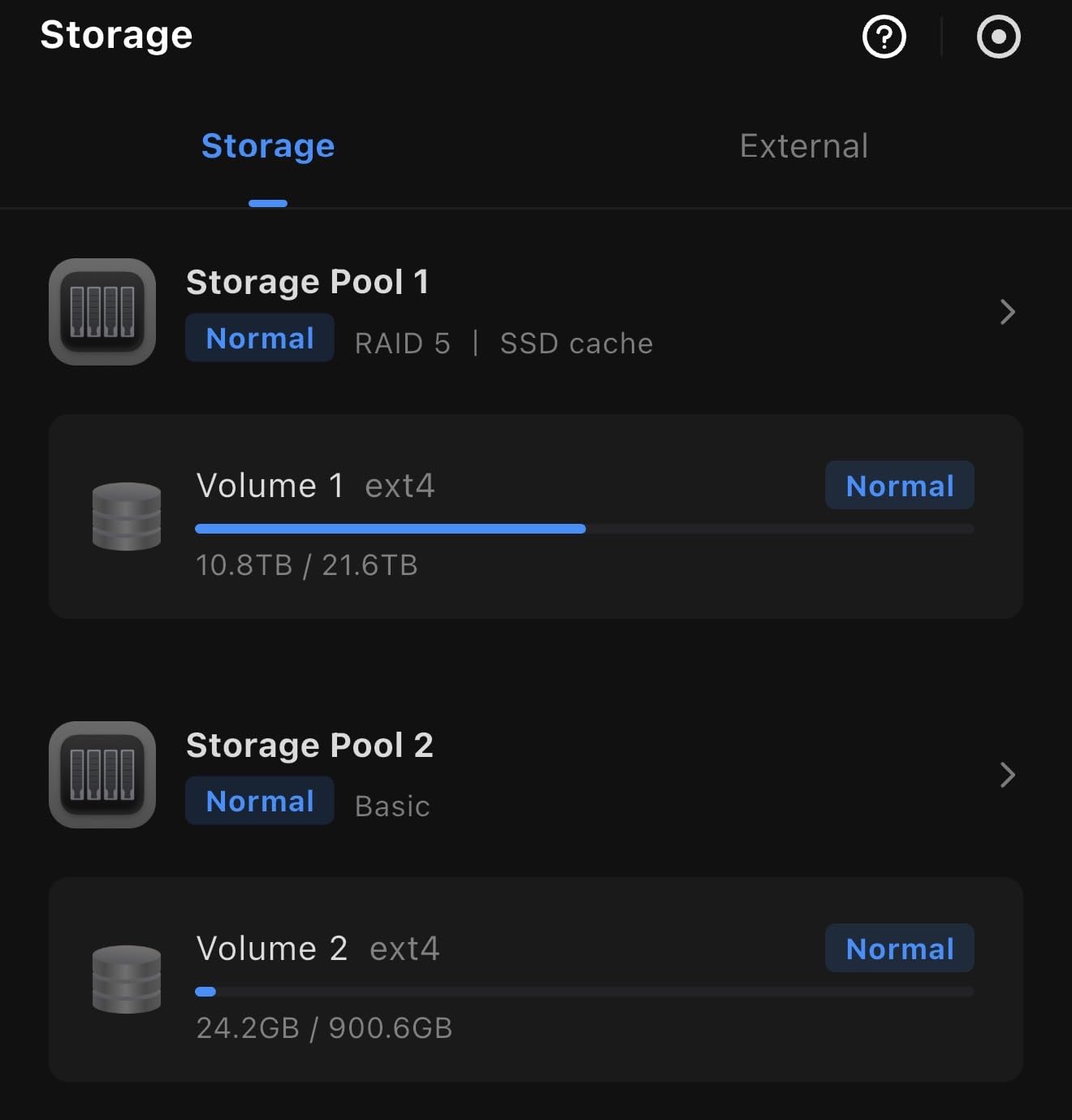
Task: Open the Storage Pool 1 title
Action: pyautogui.click(x=307, y=282)
